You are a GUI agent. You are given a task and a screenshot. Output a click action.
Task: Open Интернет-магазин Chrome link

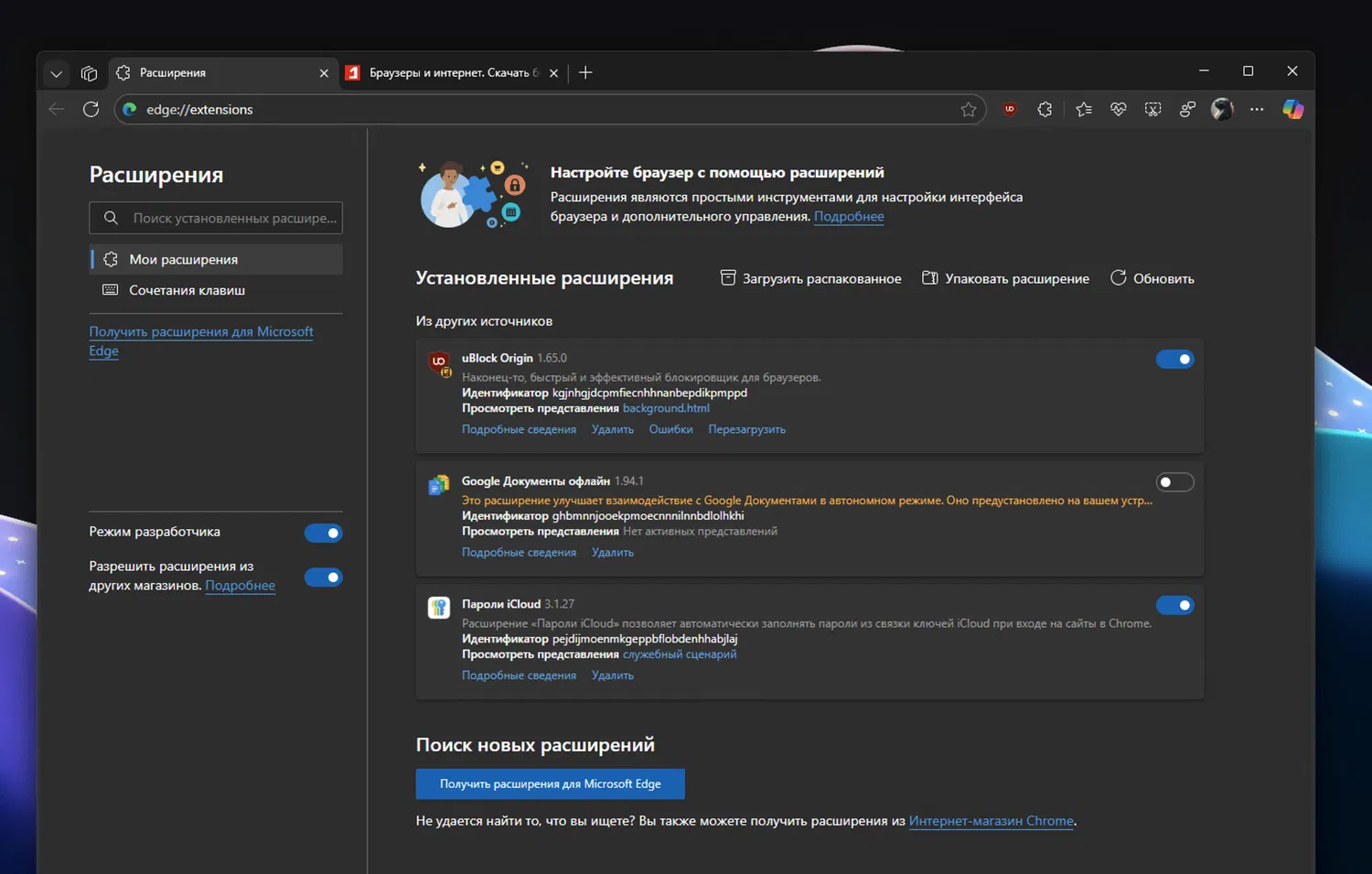[991, 821]
